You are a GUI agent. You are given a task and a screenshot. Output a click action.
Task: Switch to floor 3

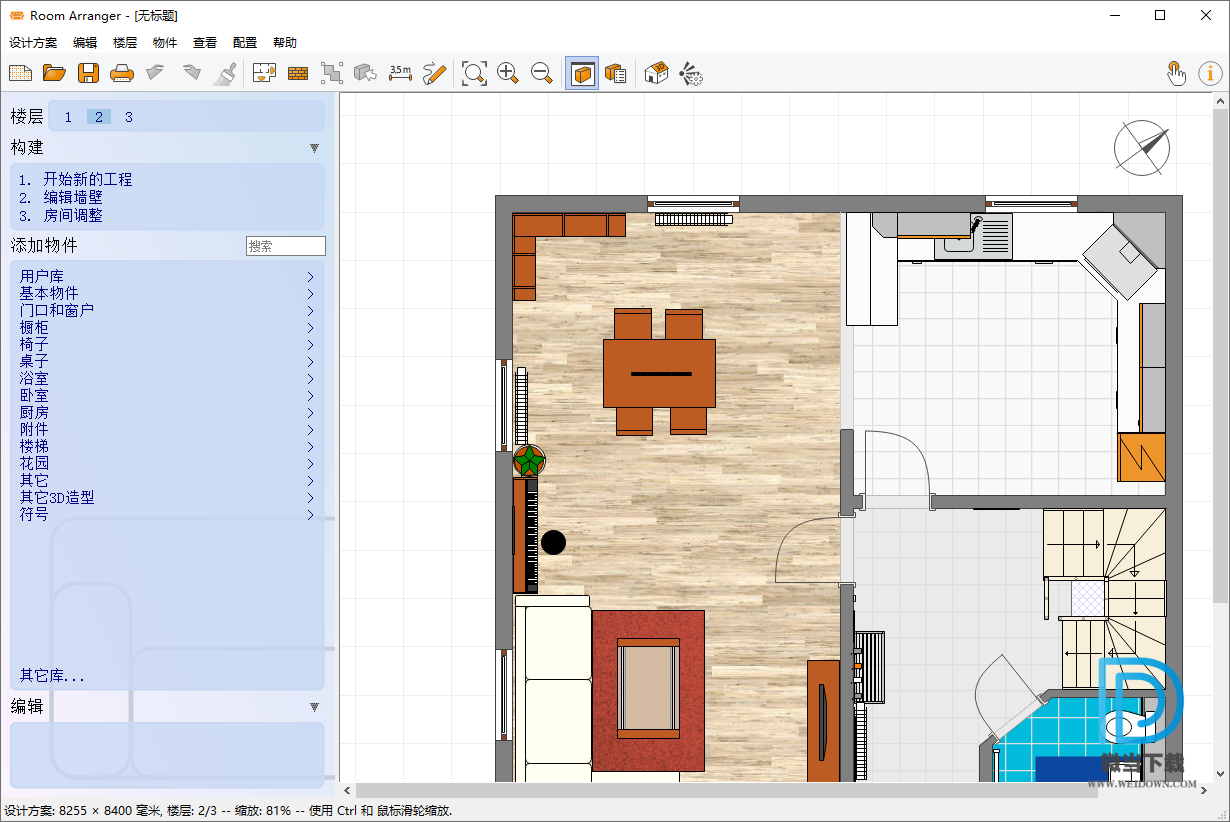[x=129, y=117]
